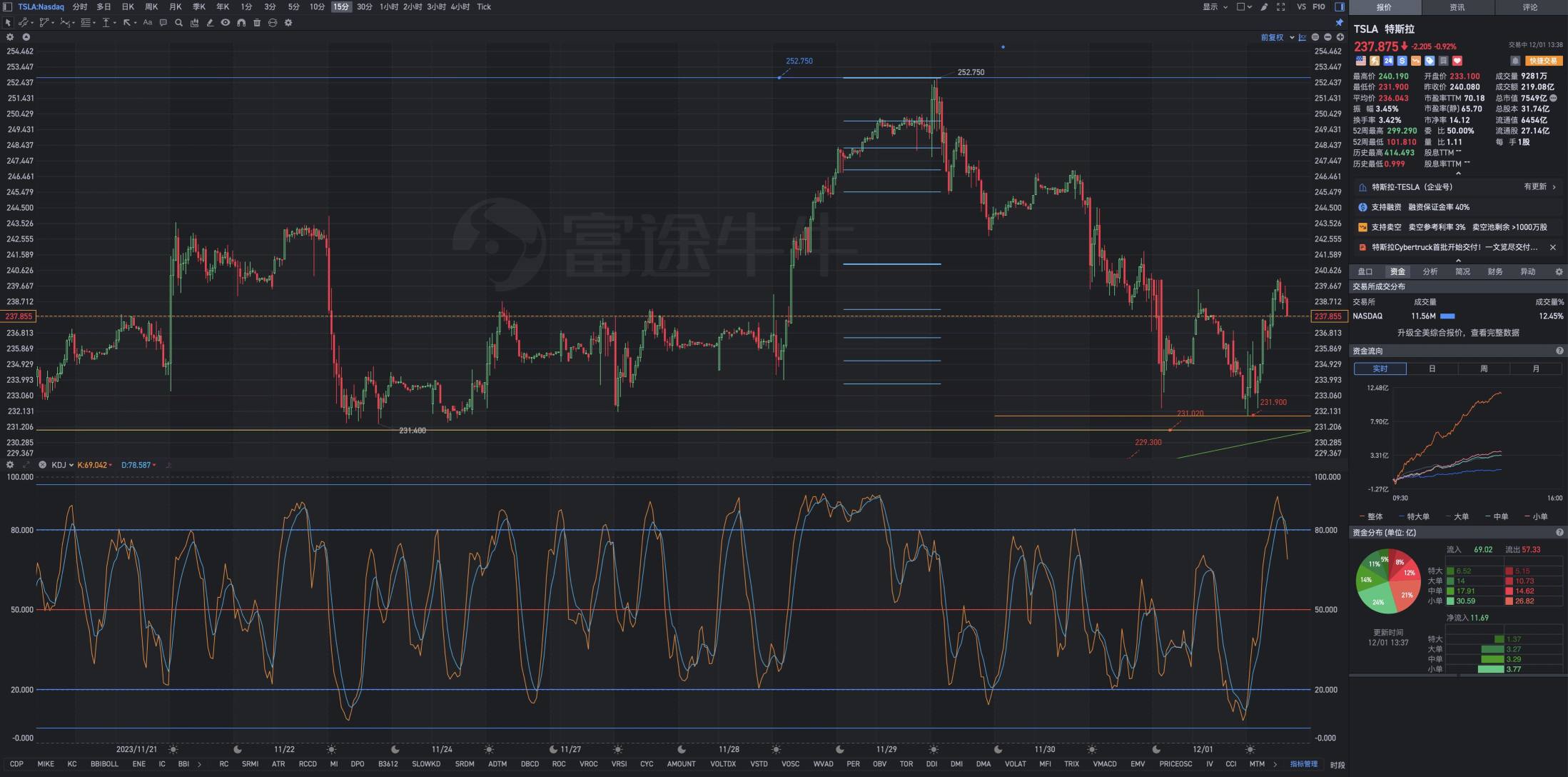Click 升级全美综合报价 upgrade link
1568x777 pixels.
(1458, 333)
